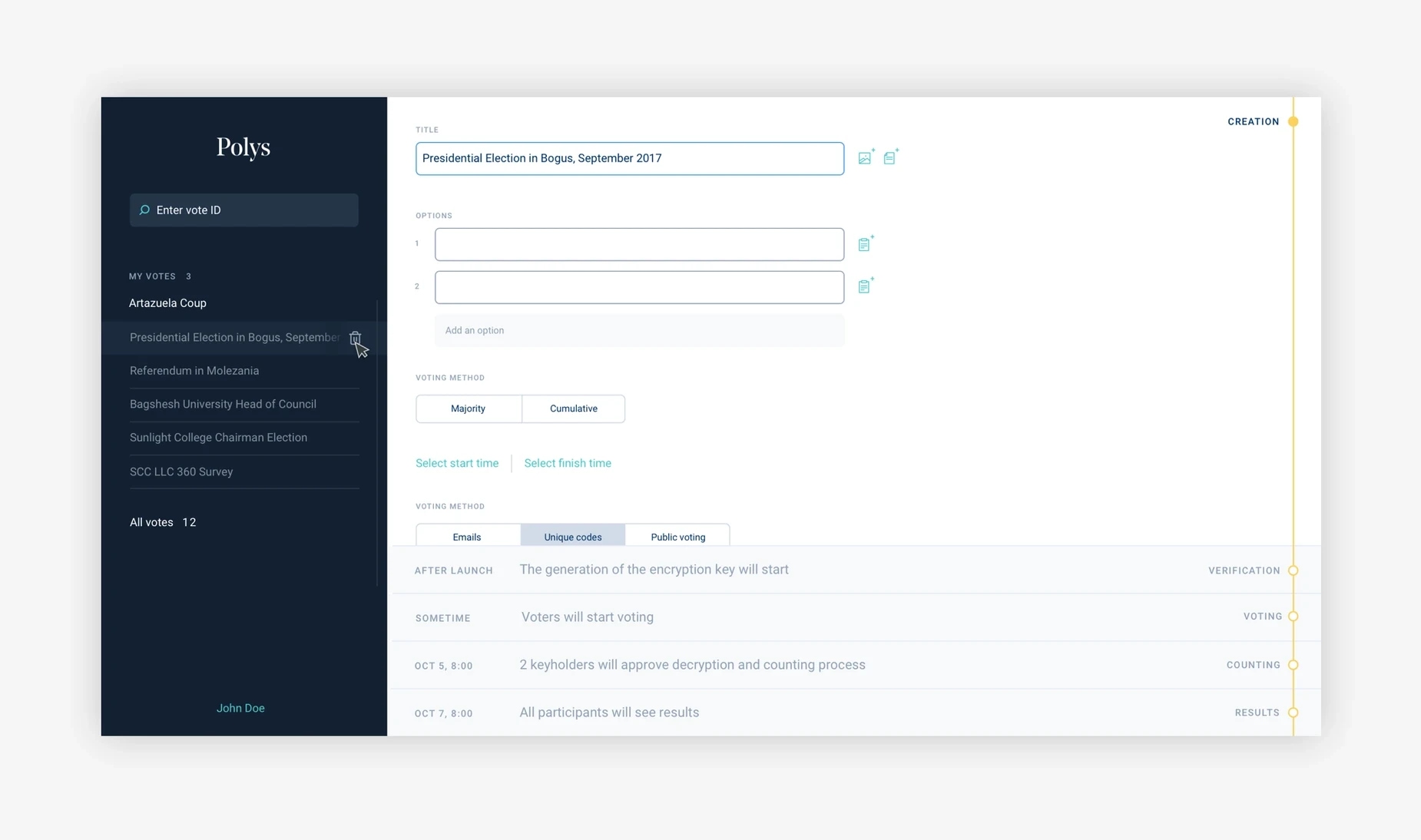
Task: Click the Polys logo
Action: [243, 146]
